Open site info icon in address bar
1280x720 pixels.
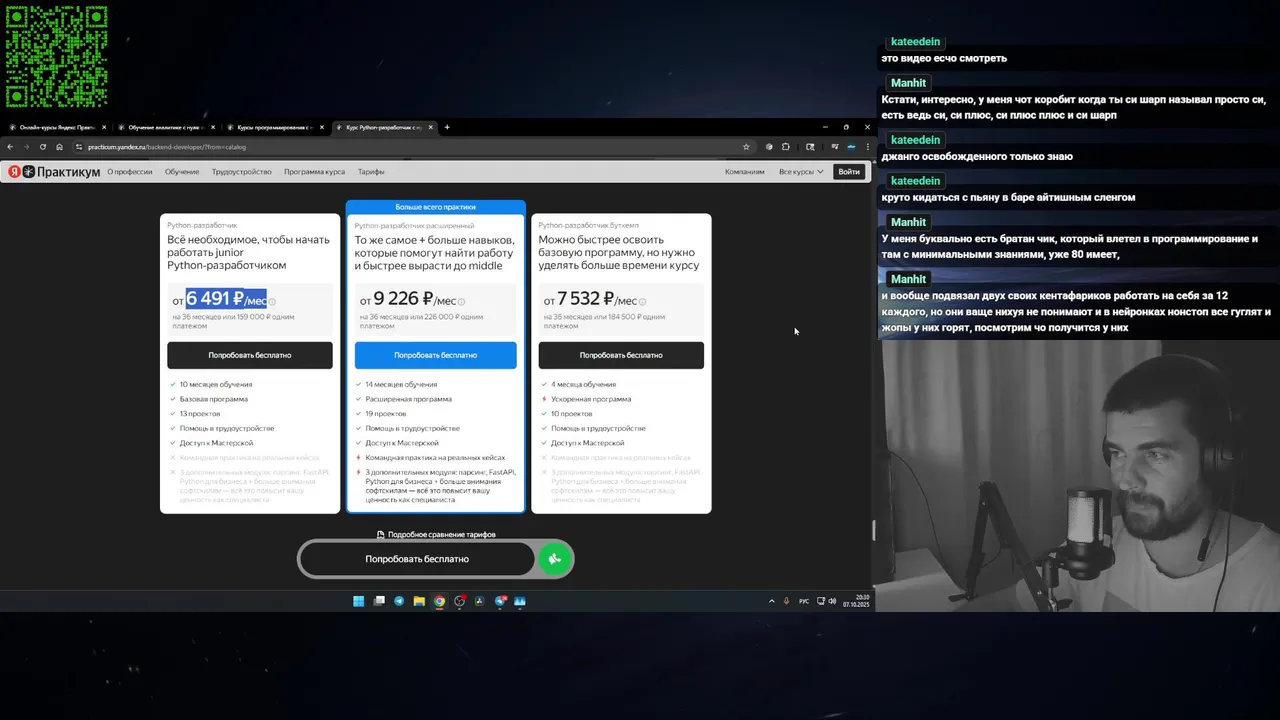79,147
